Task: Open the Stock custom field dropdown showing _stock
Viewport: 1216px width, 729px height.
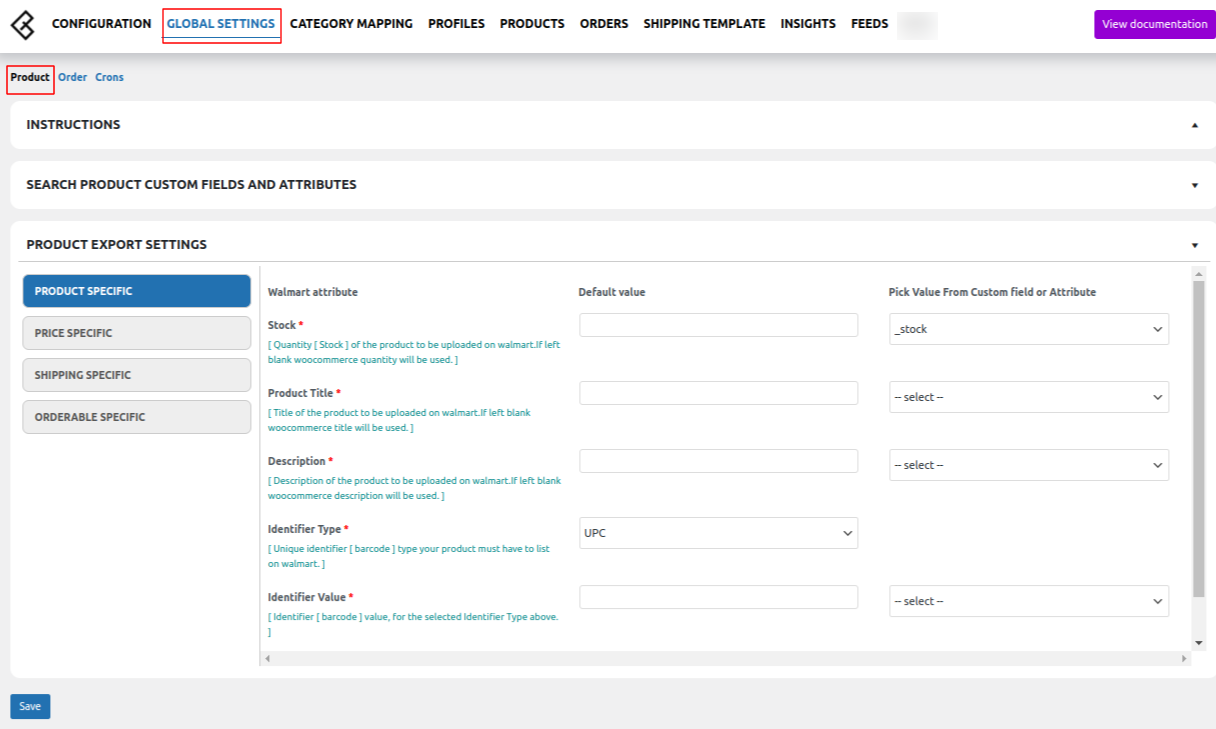Action: (x=1028, y=328)
